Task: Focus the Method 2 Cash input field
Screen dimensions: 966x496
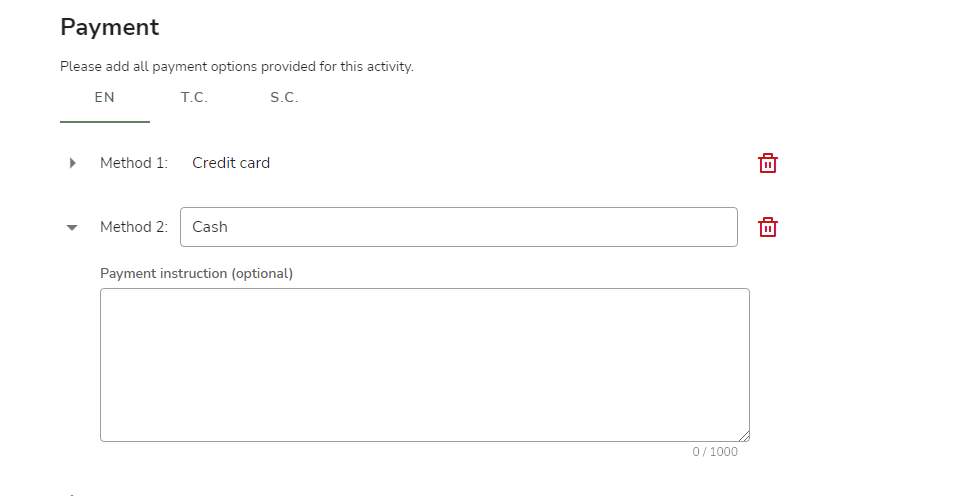Action: coord(458,227)
